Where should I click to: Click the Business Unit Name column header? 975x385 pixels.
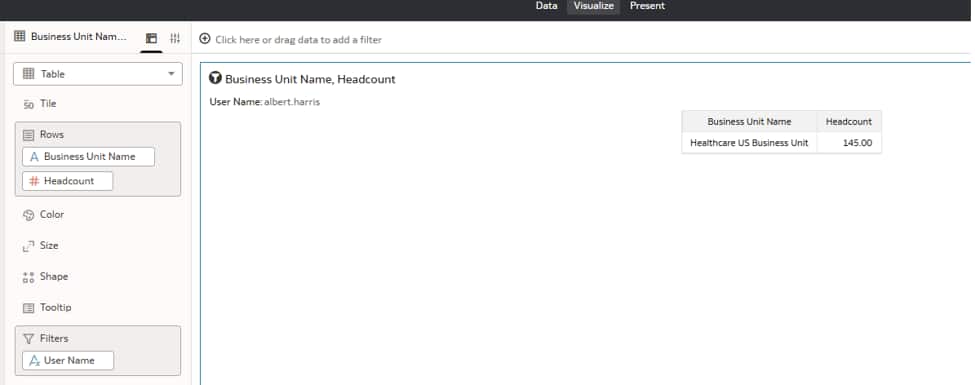pyautogui.click(x=749, y=121)
